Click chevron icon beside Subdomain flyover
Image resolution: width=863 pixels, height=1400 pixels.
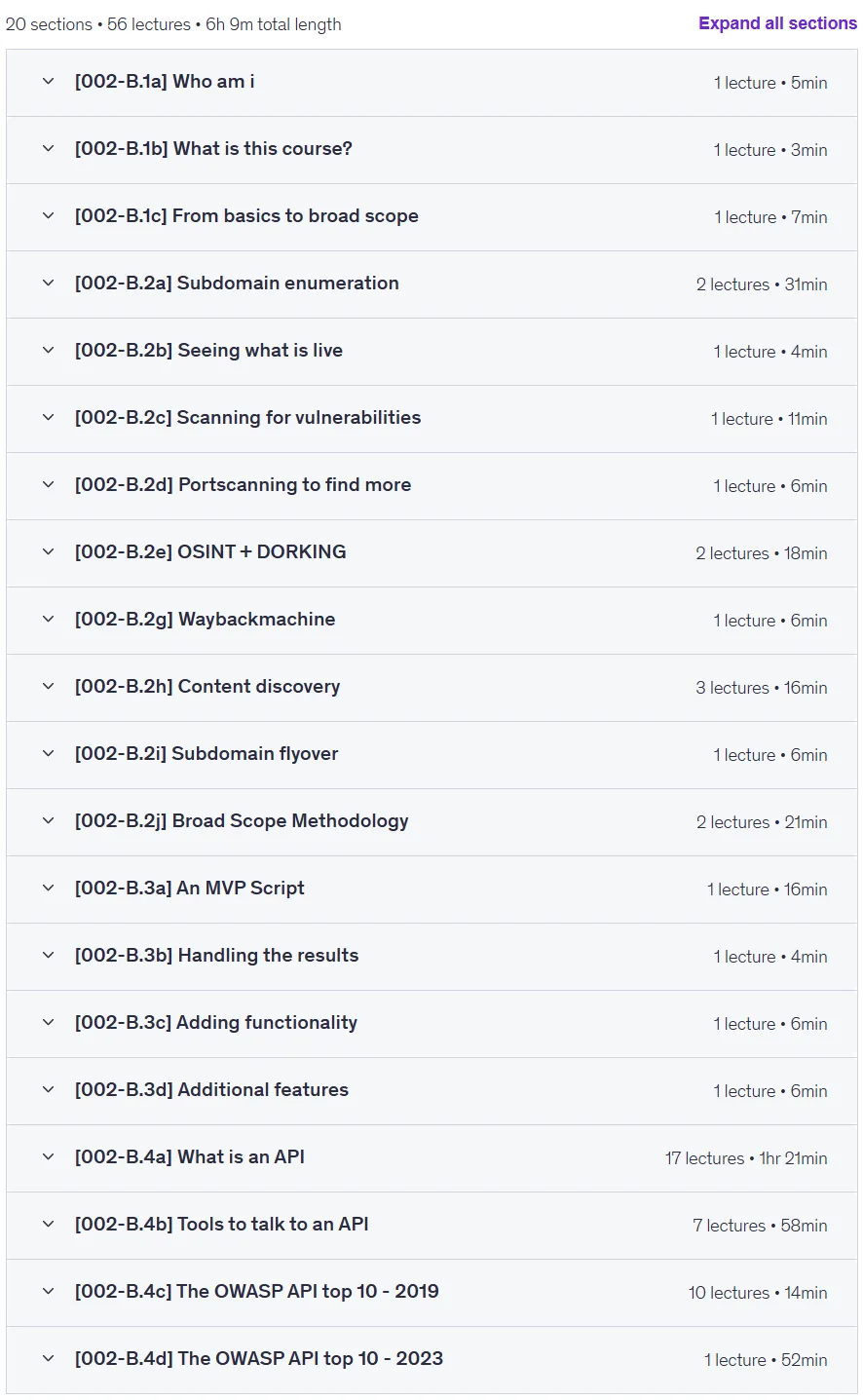[48, 754]
